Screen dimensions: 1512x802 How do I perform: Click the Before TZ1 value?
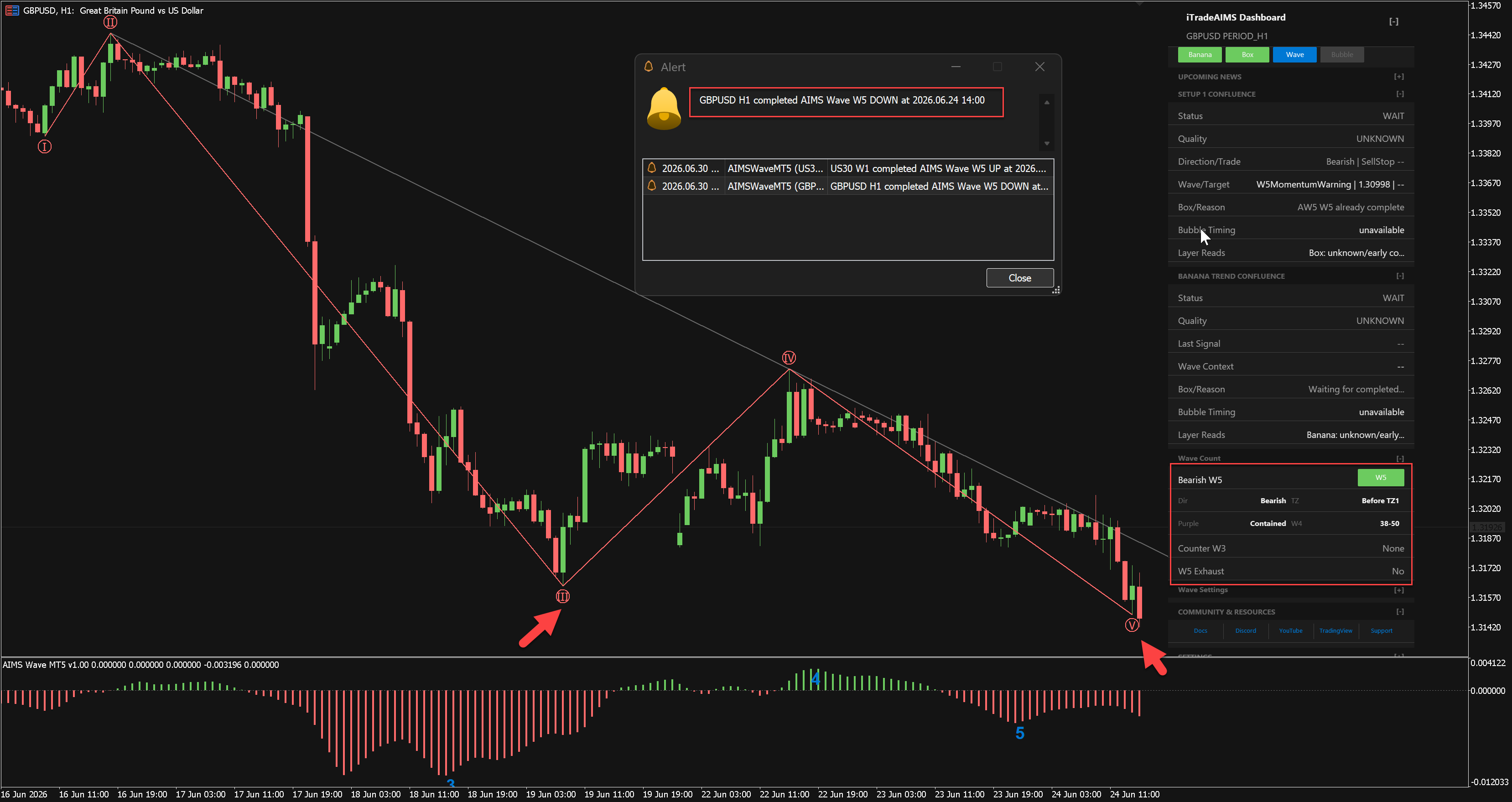point(1380,501)
